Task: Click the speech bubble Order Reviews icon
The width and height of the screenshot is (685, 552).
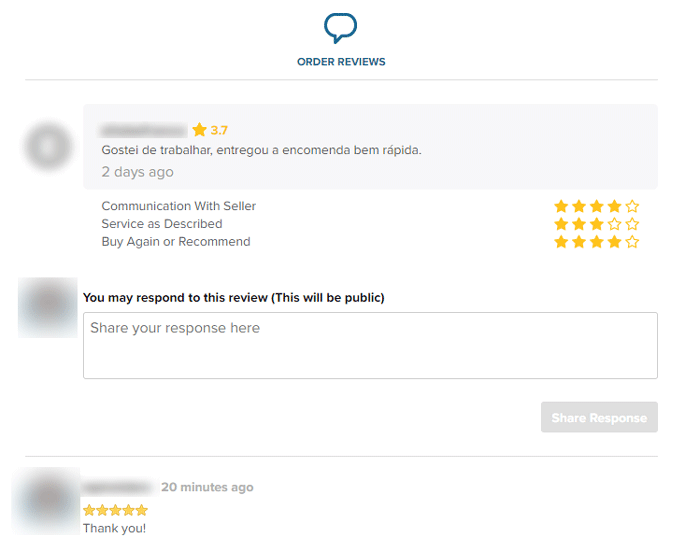Action: pos(341,27)
